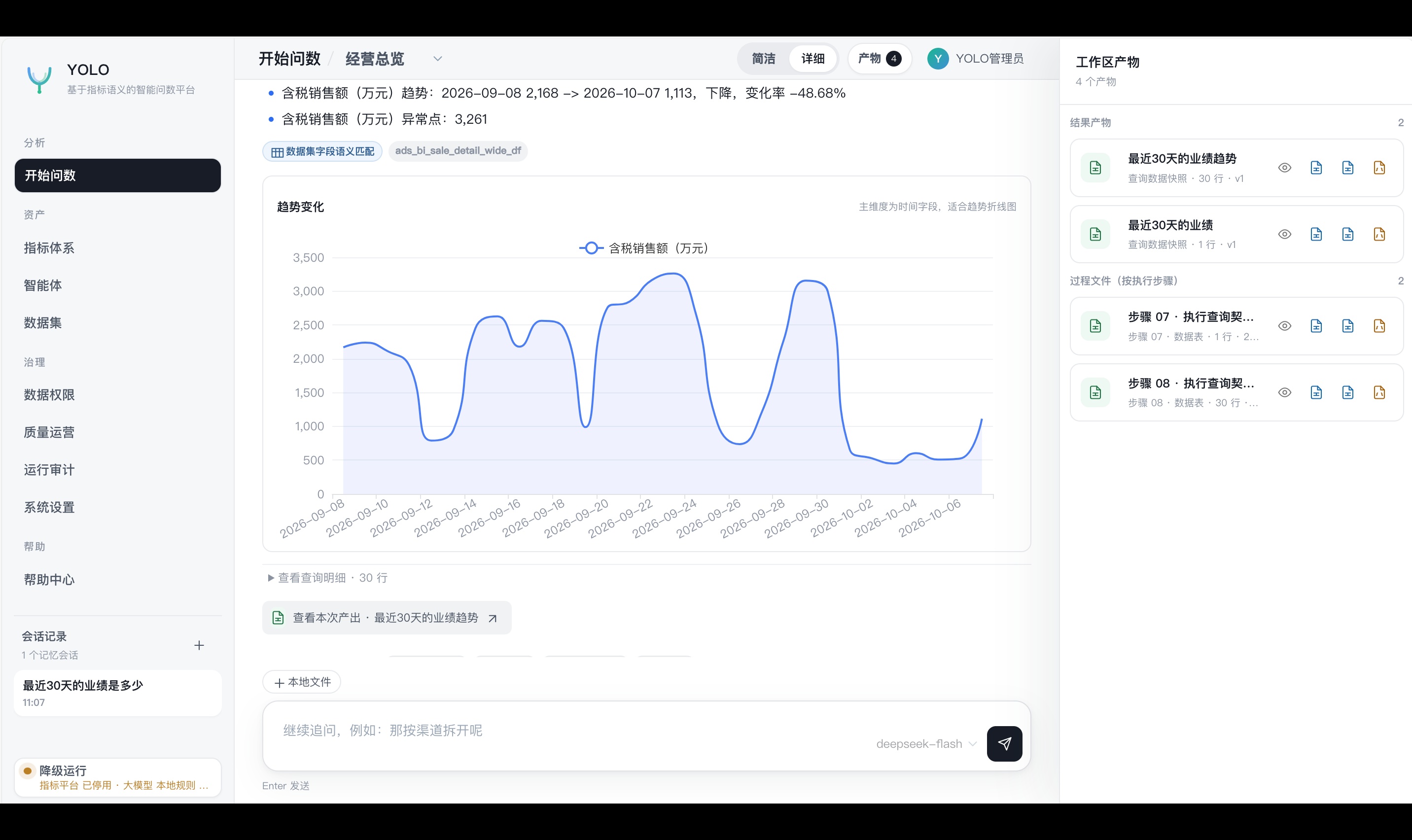Switch the view mode to 简洁
The width and height of the screenshot is (1412, 840).
(764, 58)
